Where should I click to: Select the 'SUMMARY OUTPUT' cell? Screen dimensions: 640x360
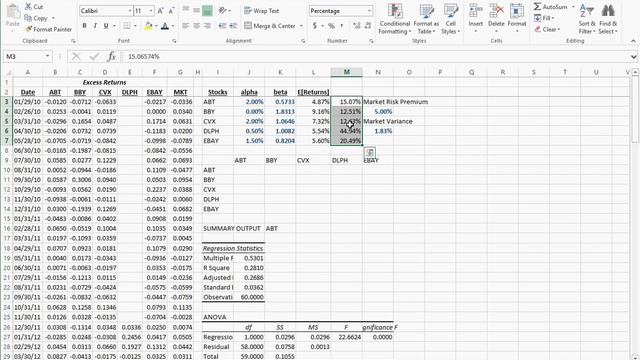(231, 229)
